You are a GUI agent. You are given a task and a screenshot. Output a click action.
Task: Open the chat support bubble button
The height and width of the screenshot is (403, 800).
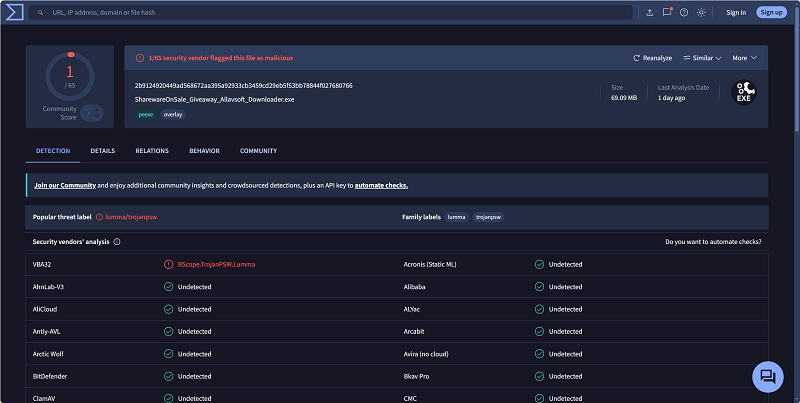point(768,377)
